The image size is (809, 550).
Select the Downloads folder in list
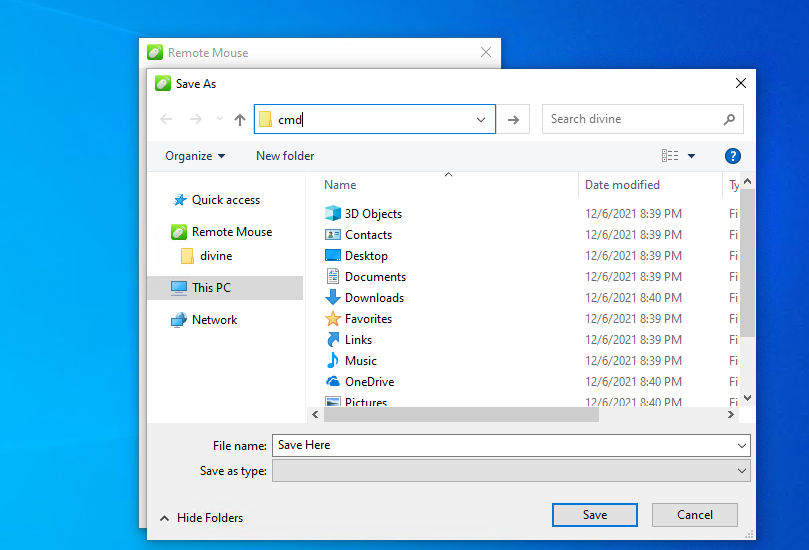tap(374, 298)
